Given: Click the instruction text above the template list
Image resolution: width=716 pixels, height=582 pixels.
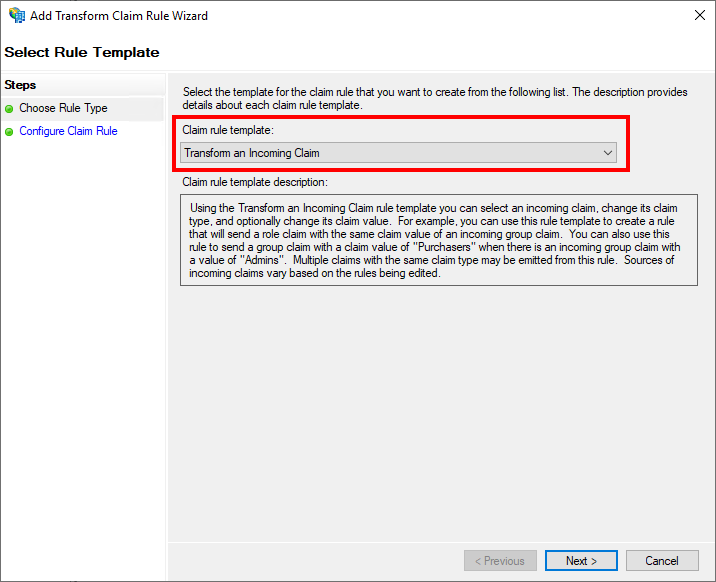Looking at the screenshot, I should click(435, 98).
